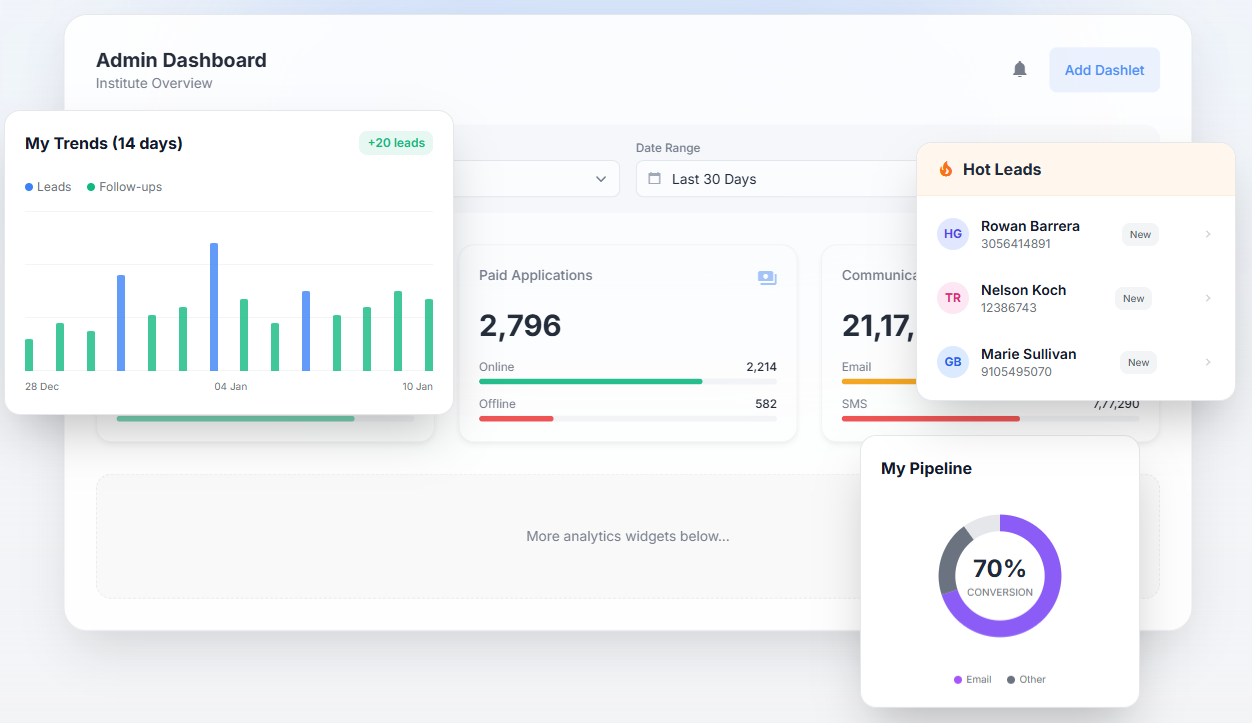Click the Paid Applications money icon
The image size is (1252, 723).
tap(767, 277)
